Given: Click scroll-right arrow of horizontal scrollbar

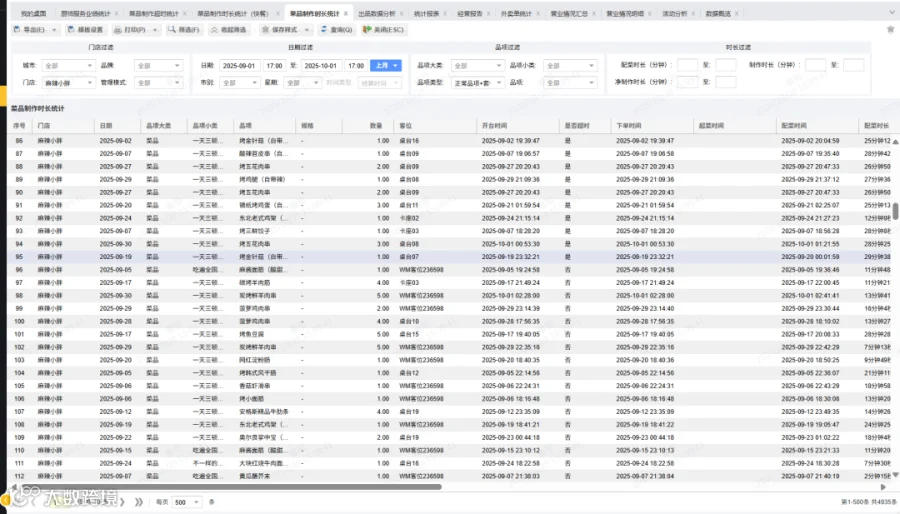Looking at the screenshot, I should pos(883,487).
